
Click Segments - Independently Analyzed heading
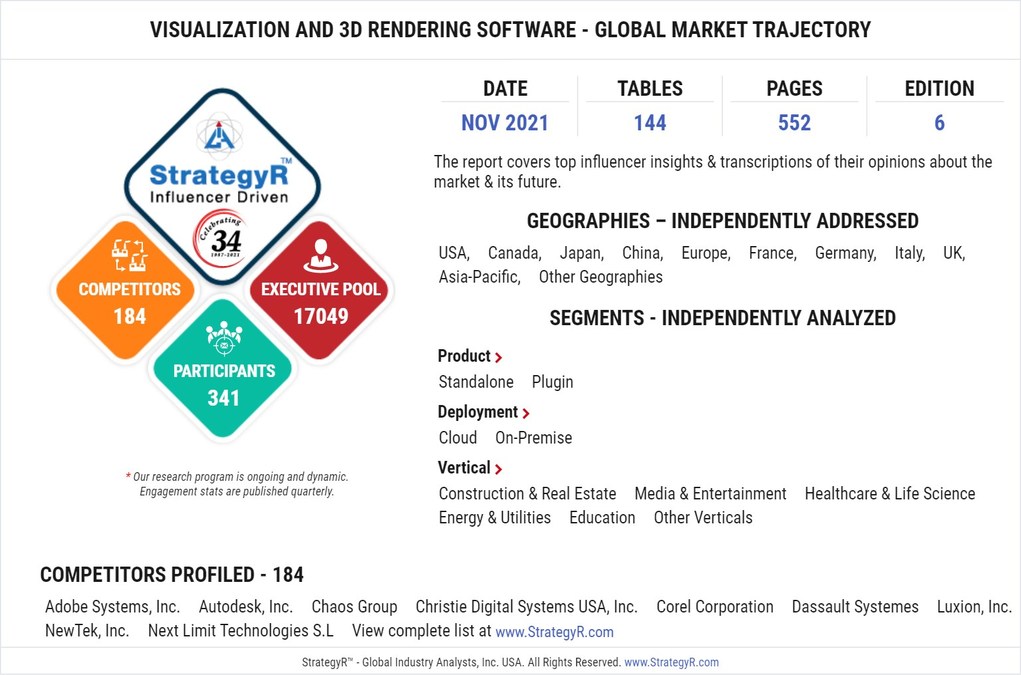[723, 318]
